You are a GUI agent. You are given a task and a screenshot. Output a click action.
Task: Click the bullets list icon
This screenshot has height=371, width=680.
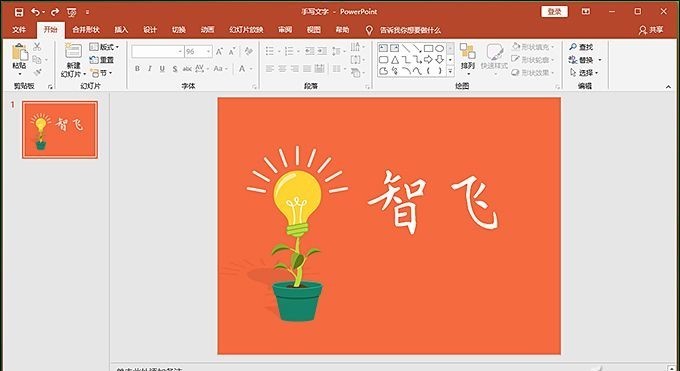point(271,51)
